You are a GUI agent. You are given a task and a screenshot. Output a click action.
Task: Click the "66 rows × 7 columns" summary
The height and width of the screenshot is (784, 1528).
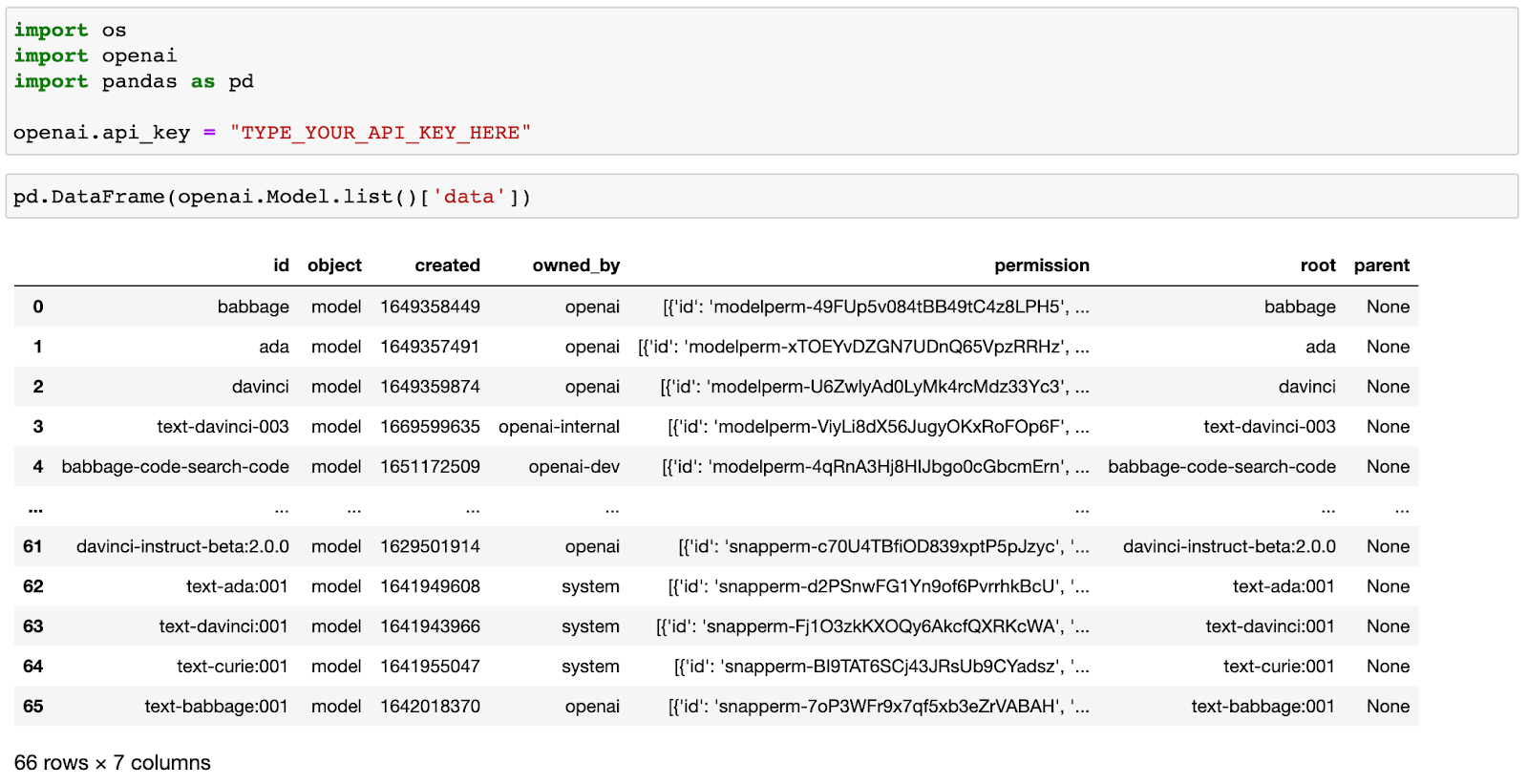113,763
